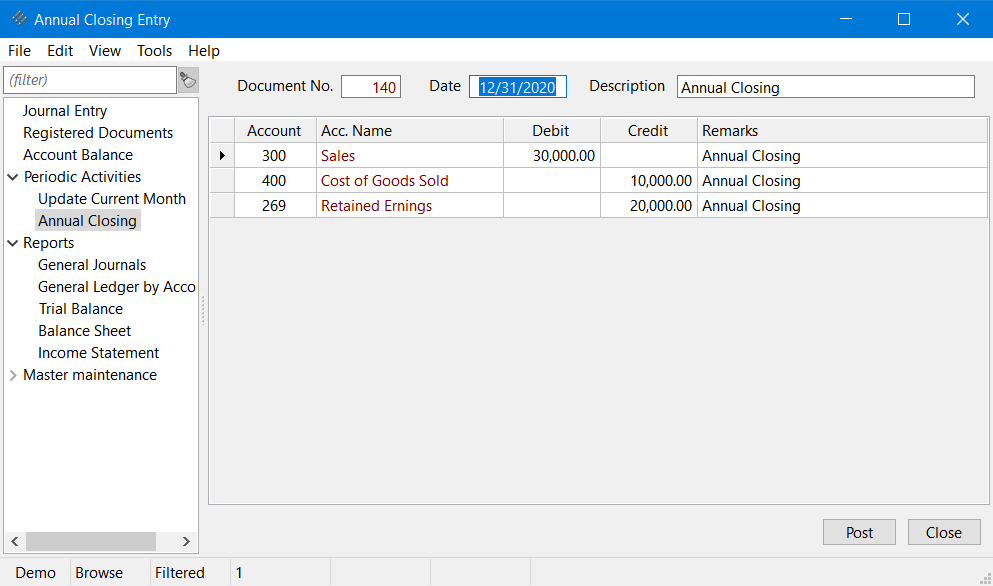The width and height of the screenshot is (993, 586).
Task: Click the filter clear brush icon
Action: tap(188, 80)
